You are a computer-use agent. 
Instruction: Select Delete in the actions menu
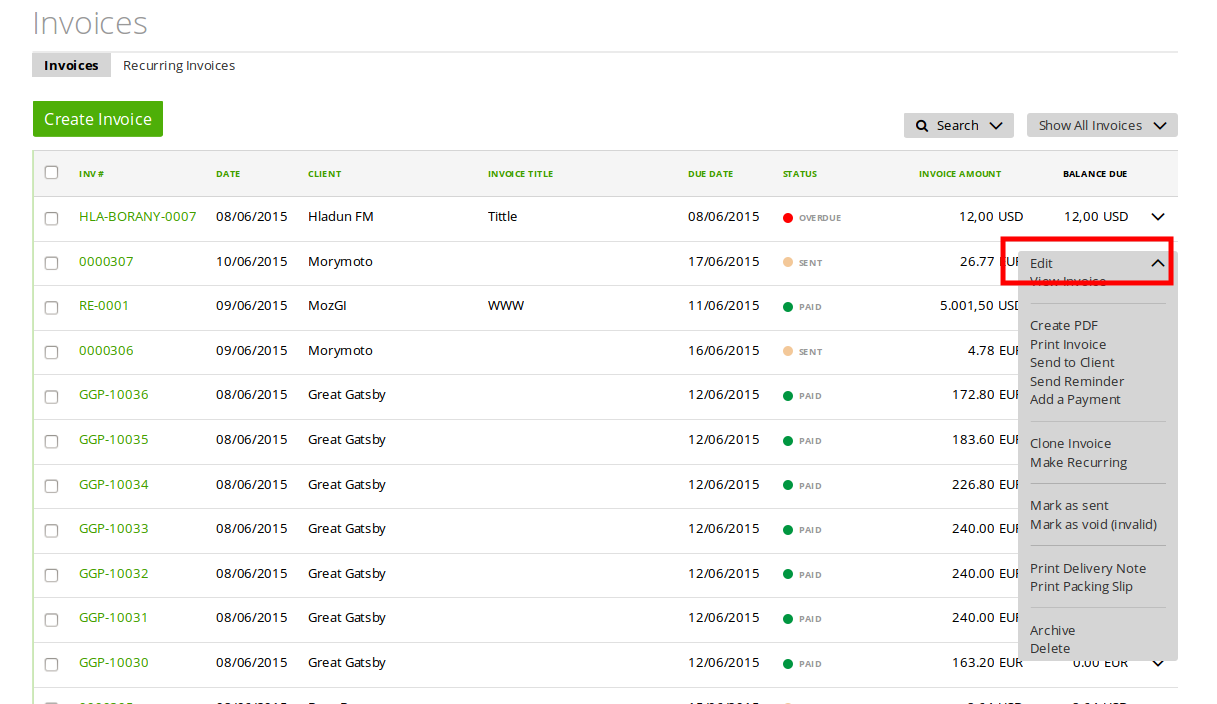point(1050,648)
